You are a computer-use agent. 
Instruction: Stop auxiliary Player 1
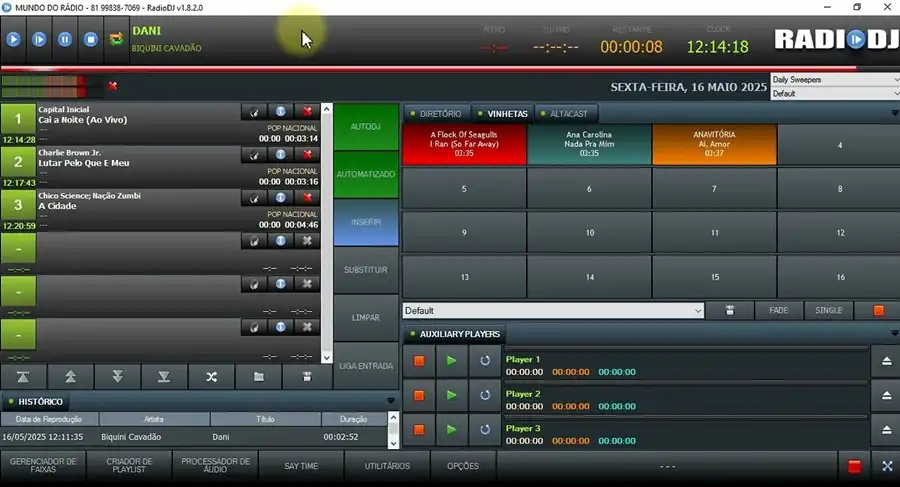click(x=419, y=361)
